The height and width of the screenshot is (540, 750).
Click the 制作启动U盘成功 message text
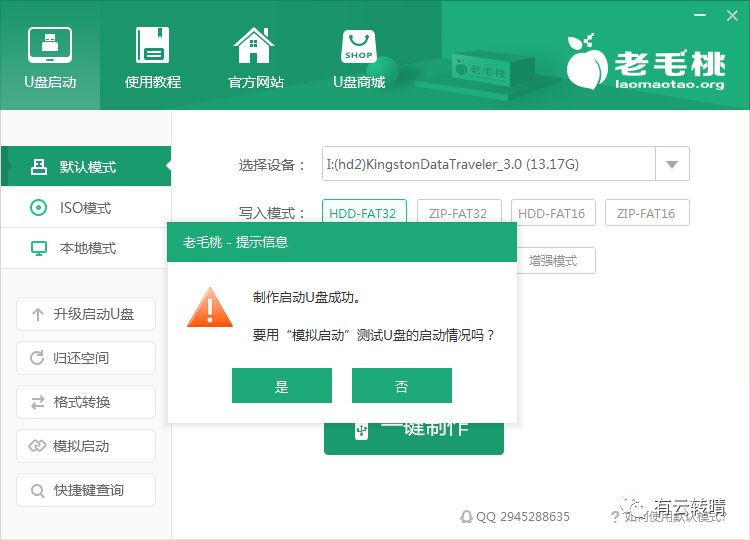(307, 298)
